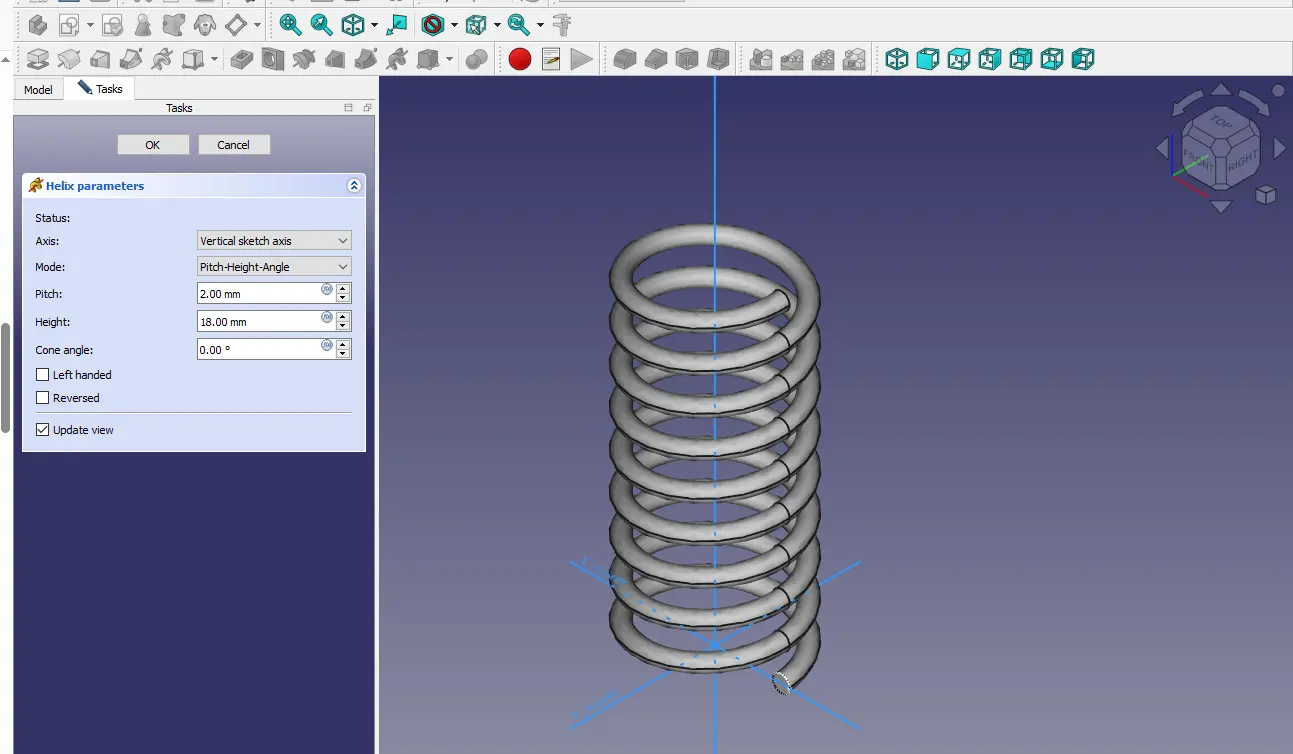Enable the Left handed checkbox
Image resolution: width=1293 pixels, height=754 pixels.
43,375
